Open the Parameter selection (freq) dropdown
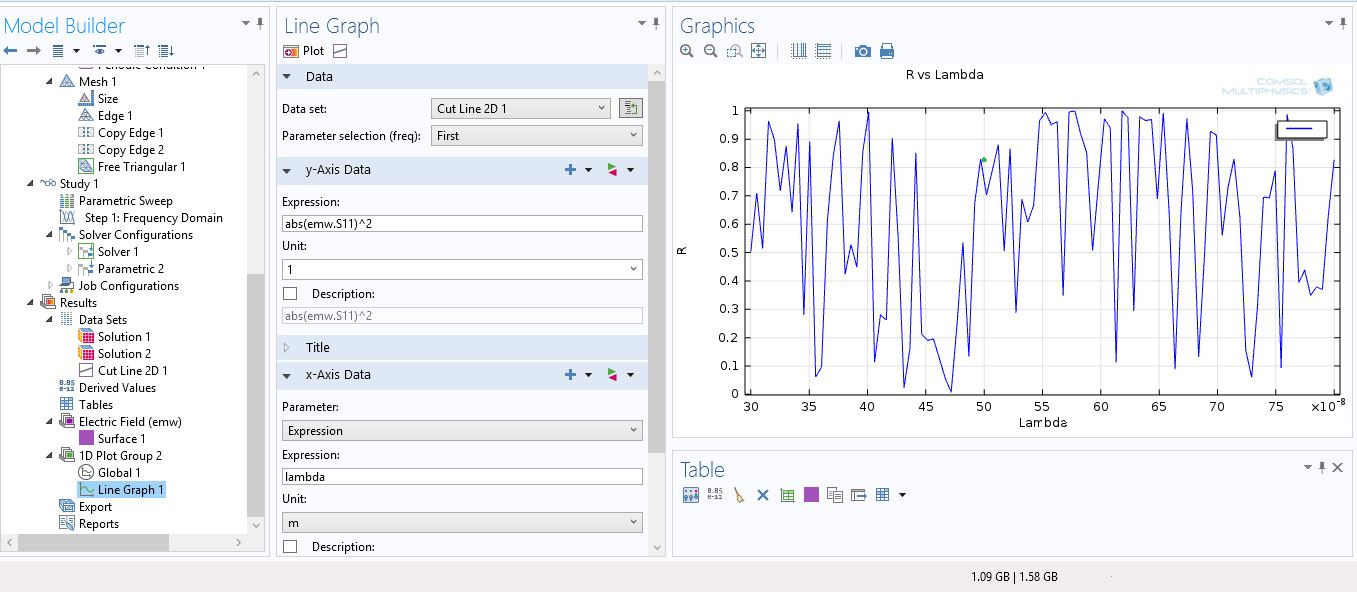 click(x=536, y=135)
